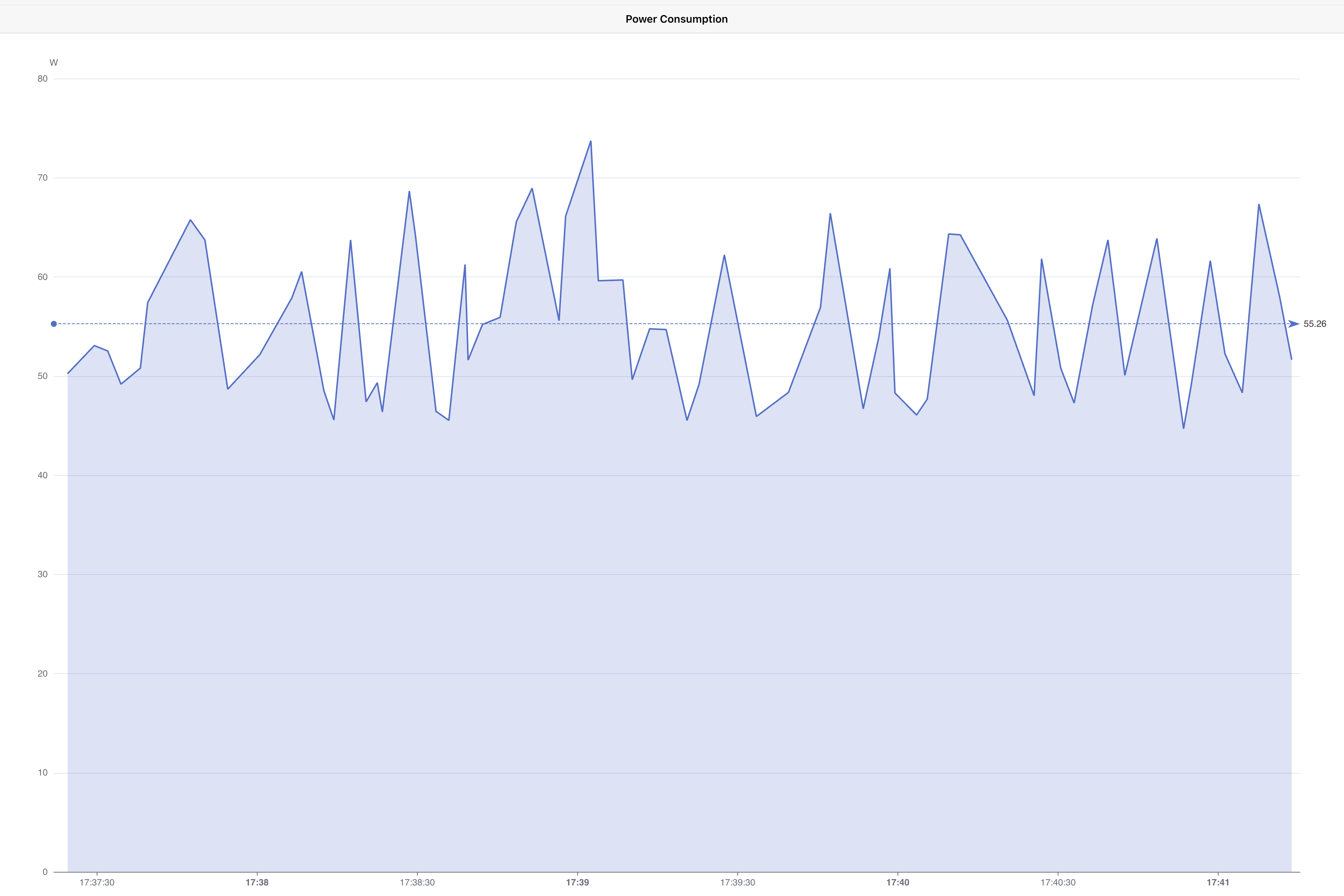
Task: Click the 40 y-axis label
Action: pyautogui.click(x=43, y=476)
